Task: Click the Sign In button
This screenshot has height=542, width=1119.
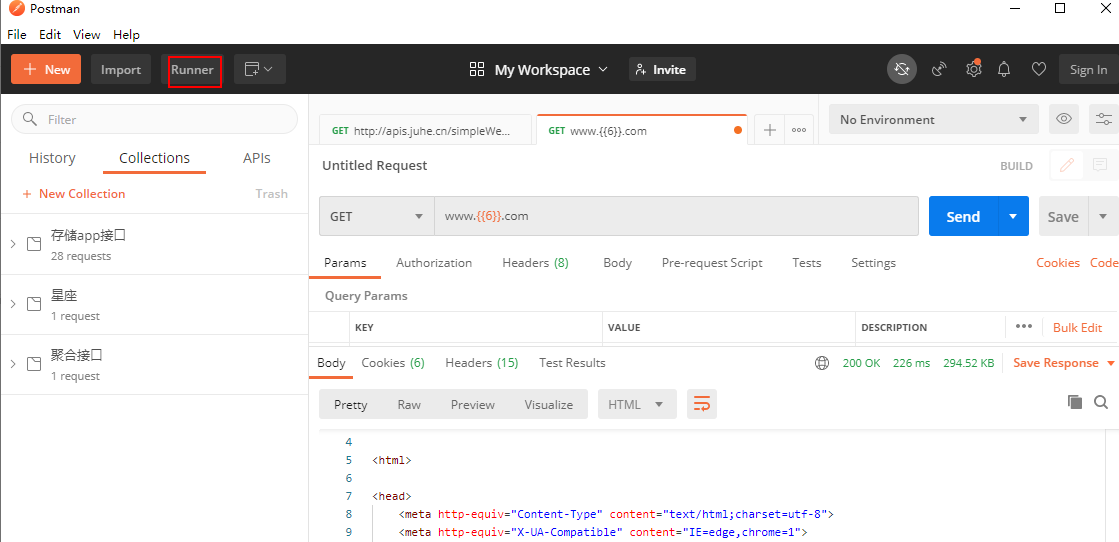Action: point(1088,69)
